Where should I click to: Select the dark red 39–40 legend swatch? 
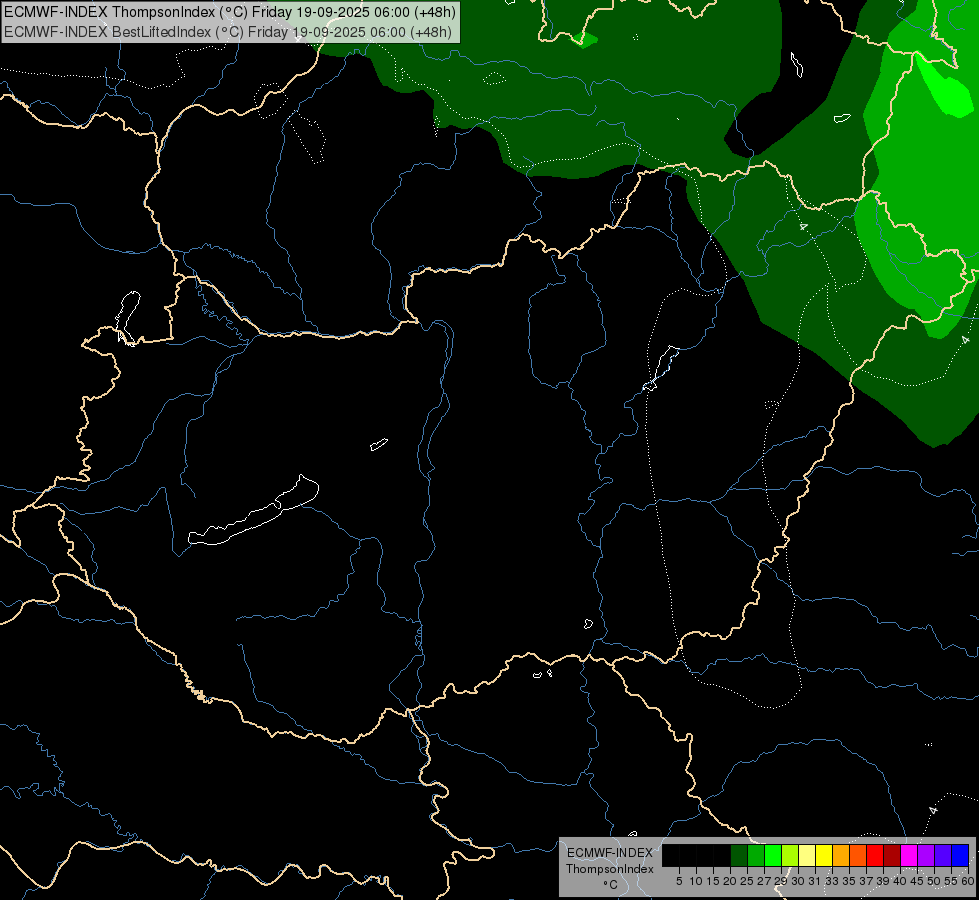[892, 855]
